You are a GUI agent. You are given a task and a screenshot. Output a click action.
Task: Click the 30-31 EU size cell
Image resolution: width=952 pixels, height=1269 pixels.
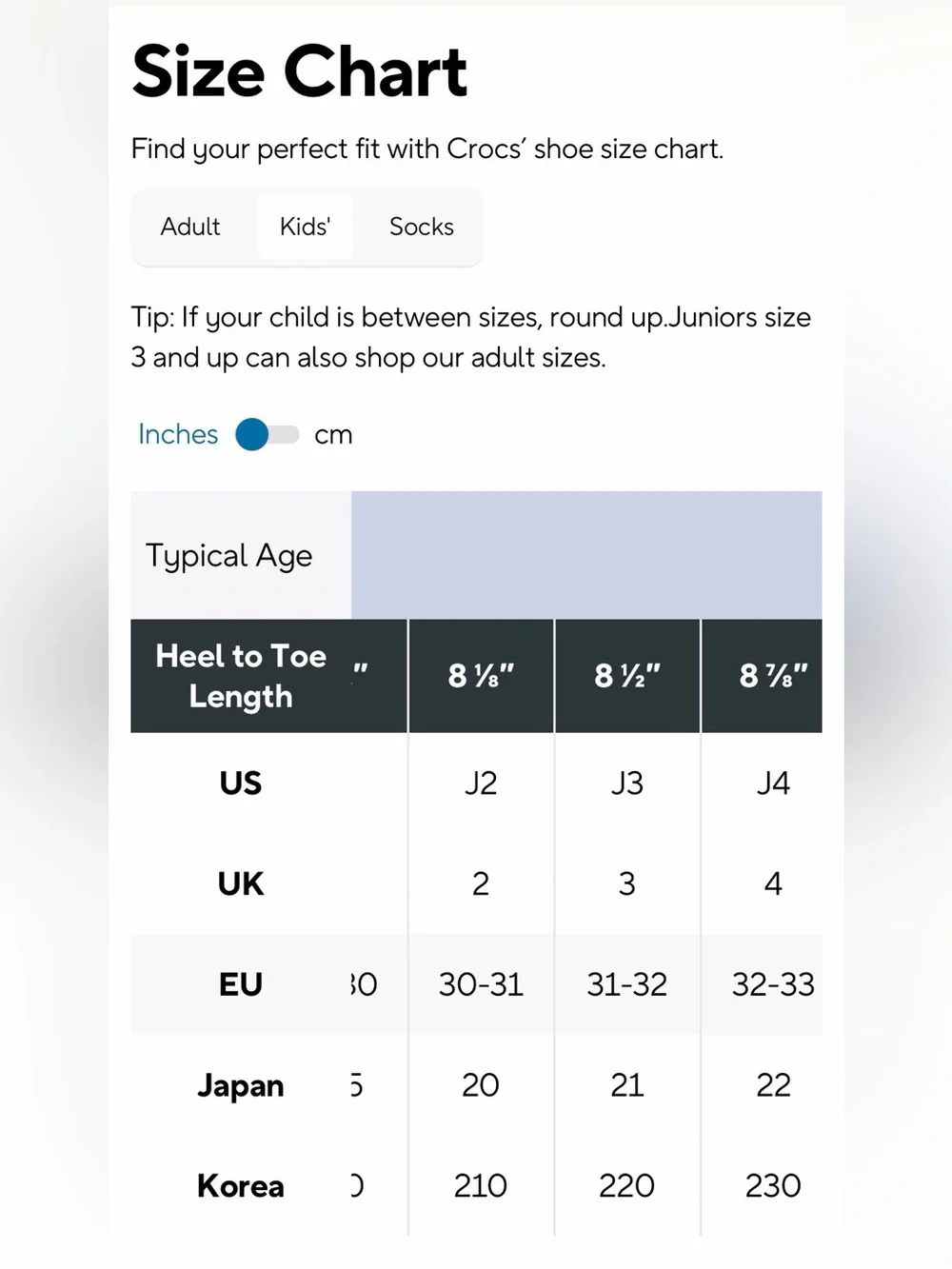point(481,984)
